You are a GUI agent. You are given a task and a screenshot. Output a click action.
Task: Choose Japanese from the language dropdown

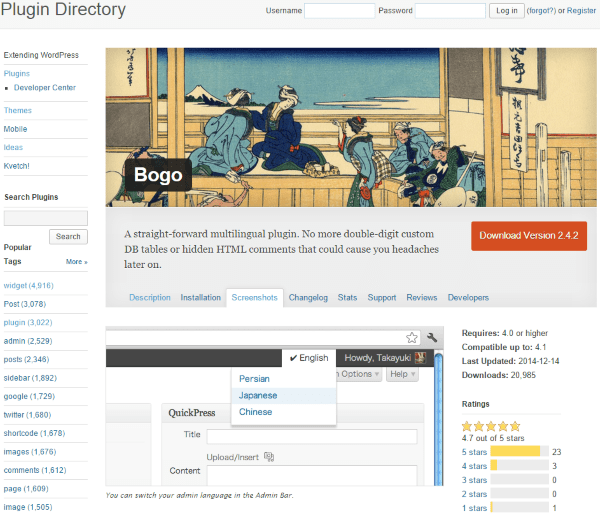coord(257,395)
